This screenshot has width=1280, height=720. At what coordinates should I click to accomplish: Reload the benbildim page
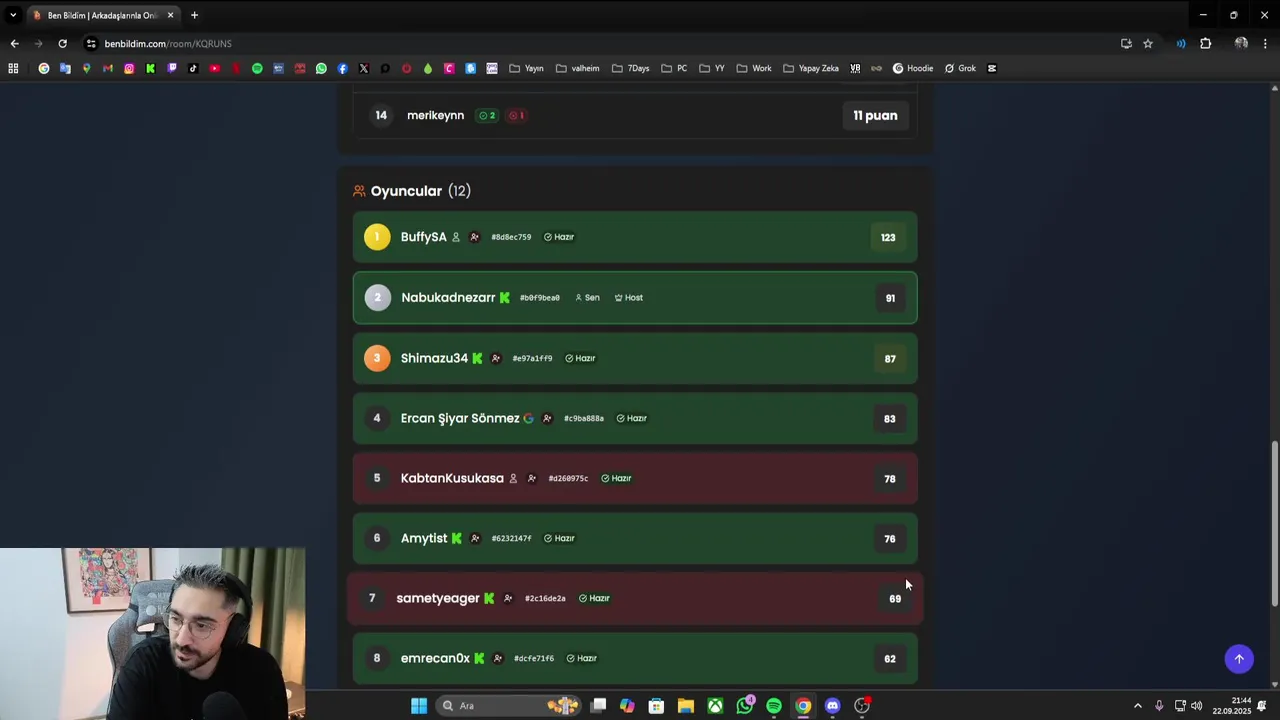click(62, 43)
